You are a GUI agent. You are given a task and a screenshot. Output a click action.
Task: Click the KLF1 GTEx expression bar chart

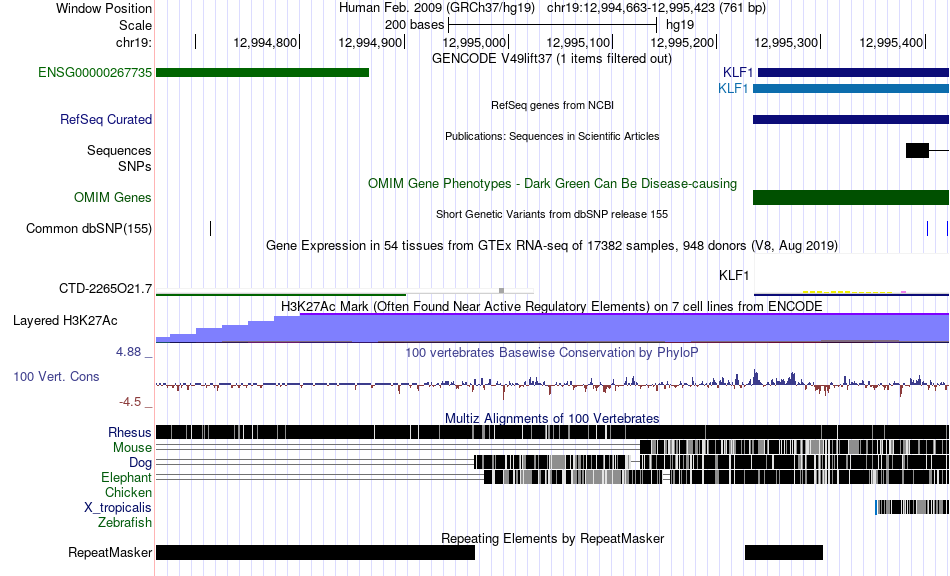pos(851,275)
